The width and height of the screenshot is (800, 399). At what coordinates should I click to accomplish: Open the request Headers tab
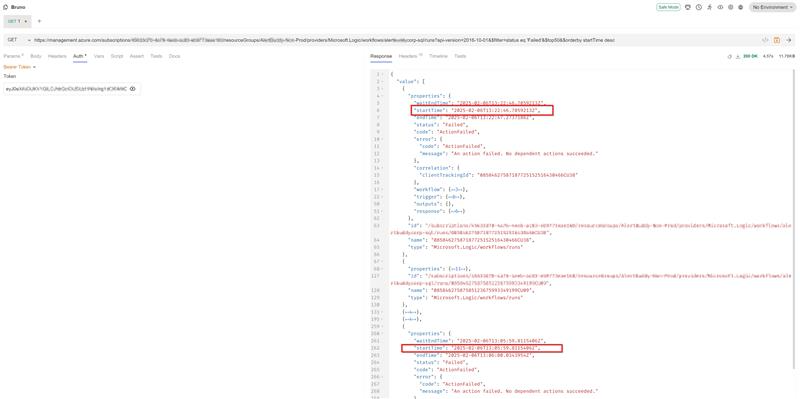57,56
